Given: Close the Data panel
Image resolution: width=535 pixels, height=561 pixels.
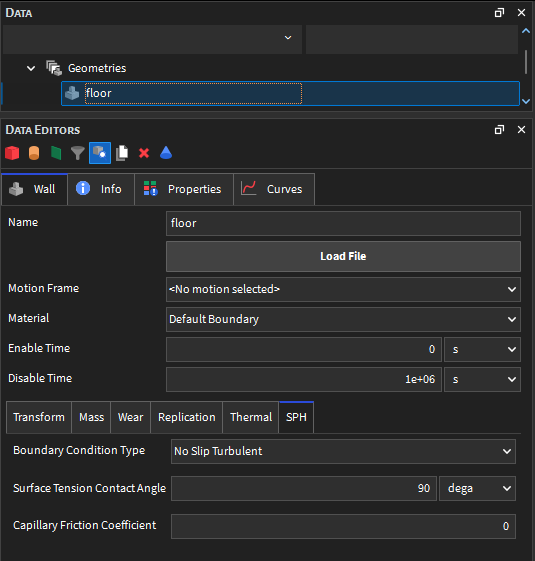Looking at the screenshot, I should 521,13.
